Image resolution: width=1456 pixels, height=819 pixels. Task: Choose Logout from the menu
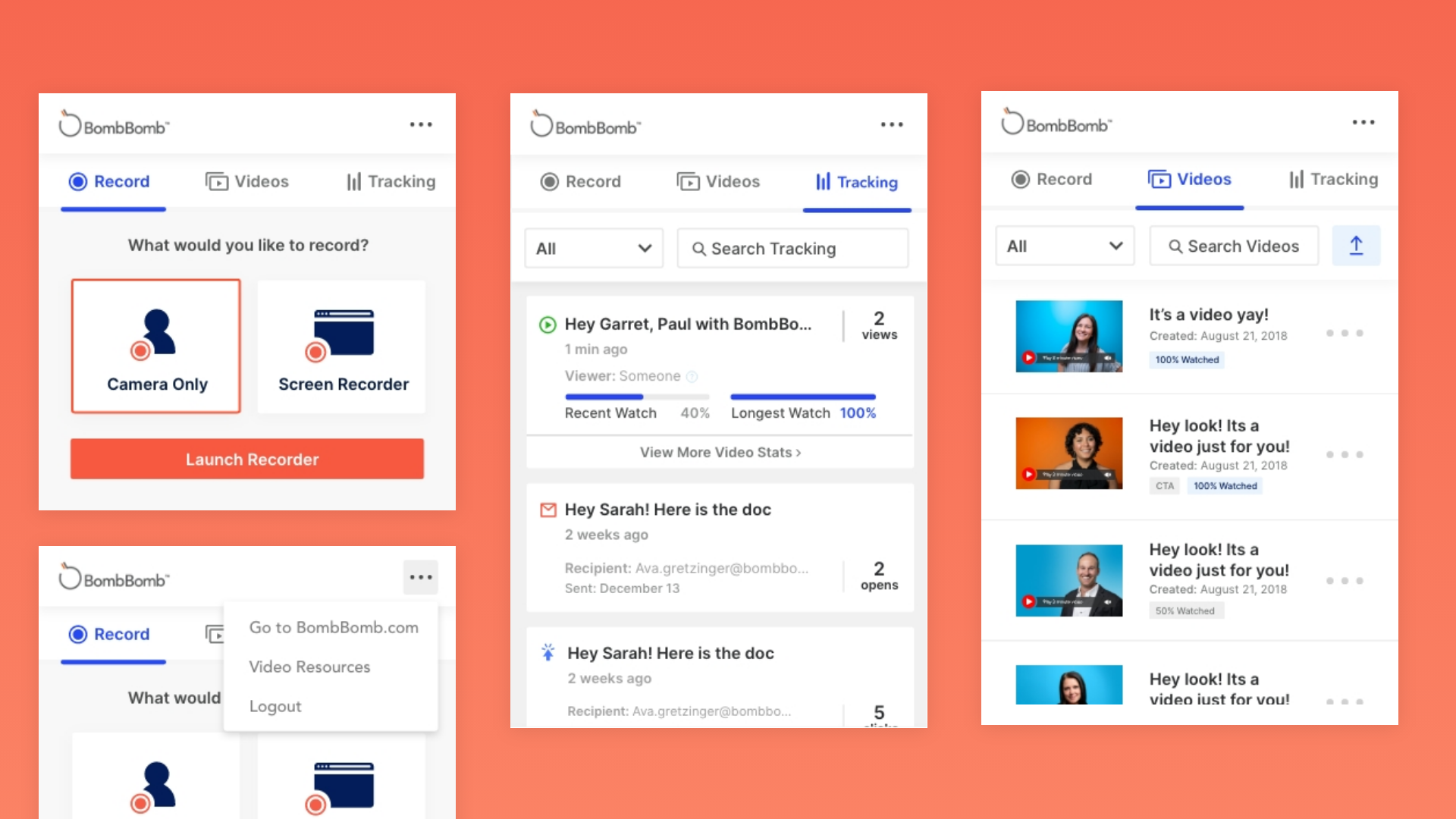pos(275,707)
